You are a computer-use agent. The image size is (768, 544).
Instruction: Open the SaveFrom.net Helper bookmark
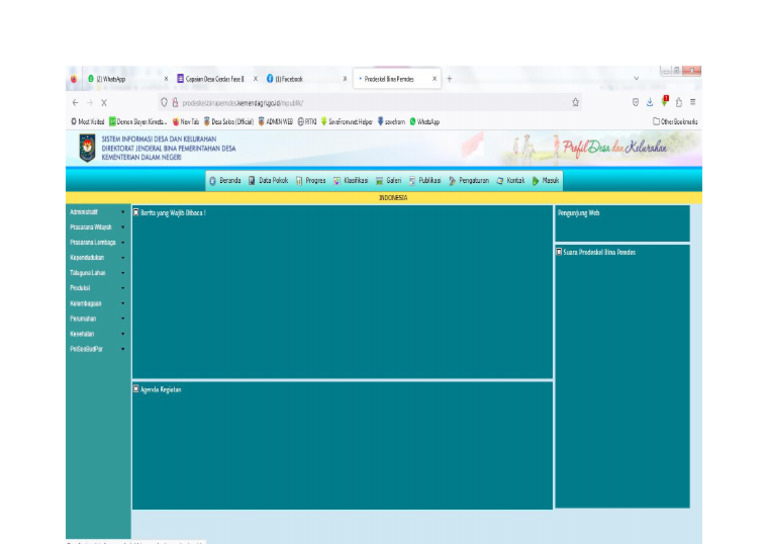coord(346,121)
